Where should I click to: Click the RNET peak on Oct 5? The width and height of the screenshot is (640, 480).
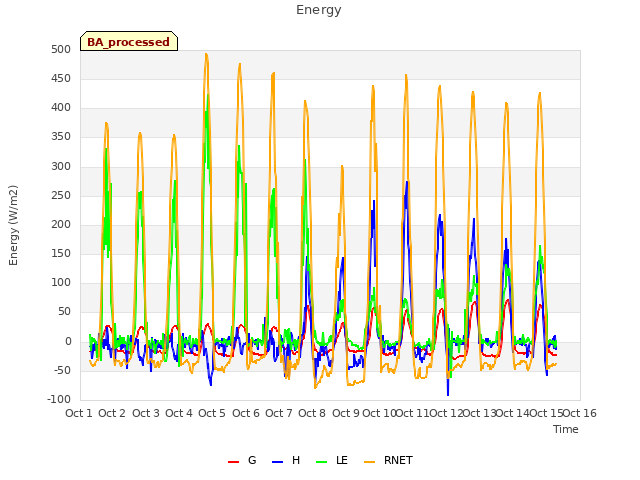point(206,54)
